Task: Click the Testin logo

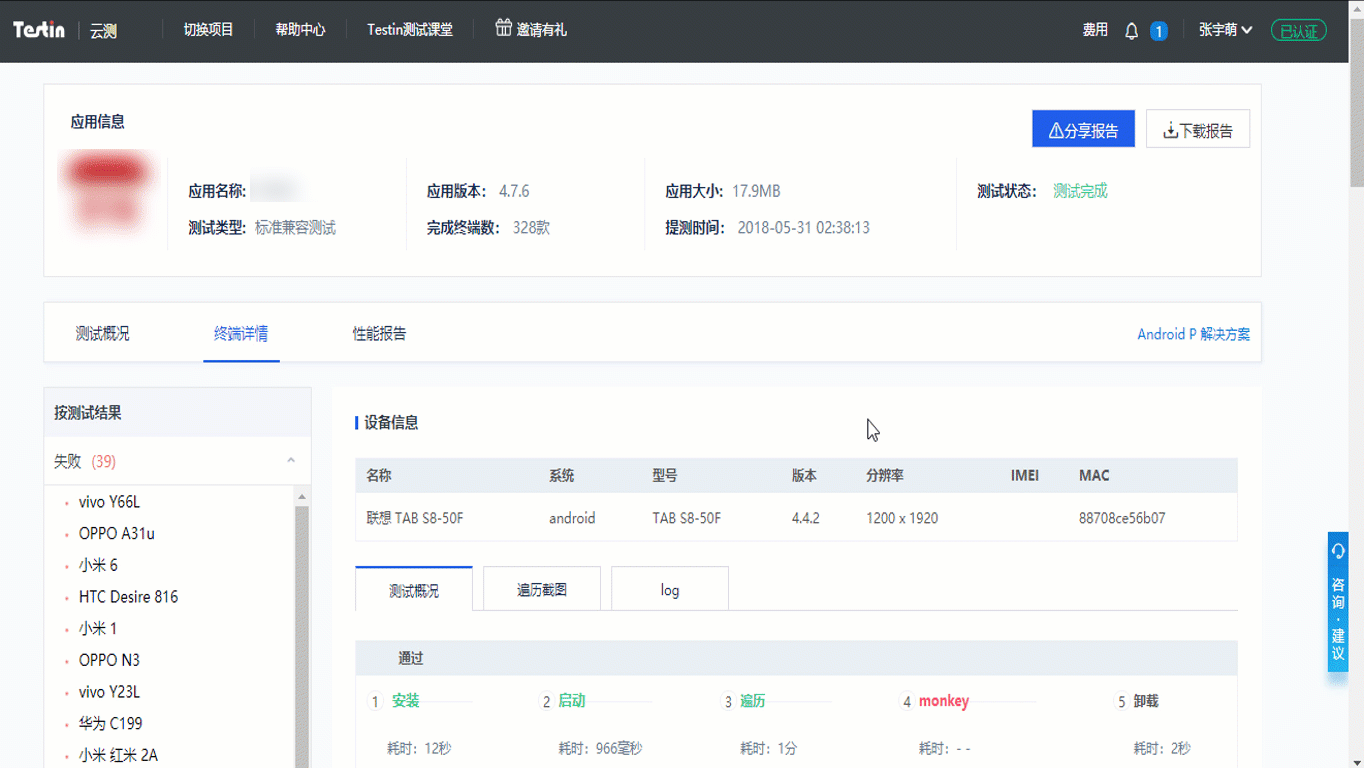Action: (x=39, y=30)
